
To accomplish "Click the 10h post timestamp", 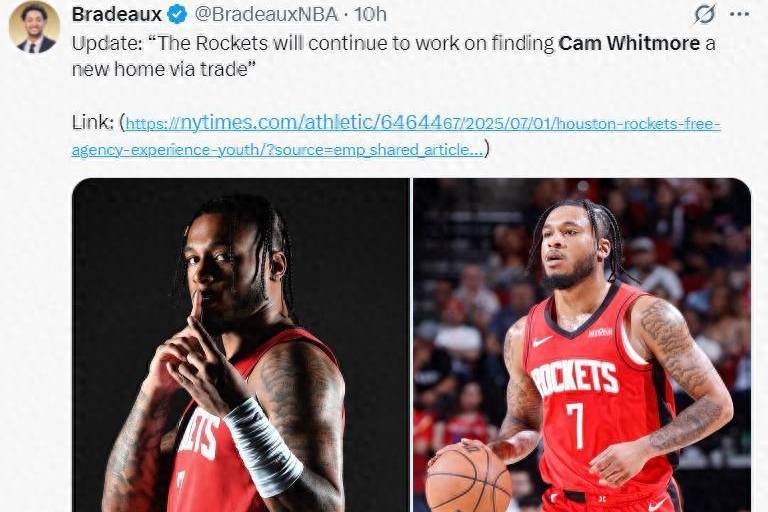I will coord(370,15).
